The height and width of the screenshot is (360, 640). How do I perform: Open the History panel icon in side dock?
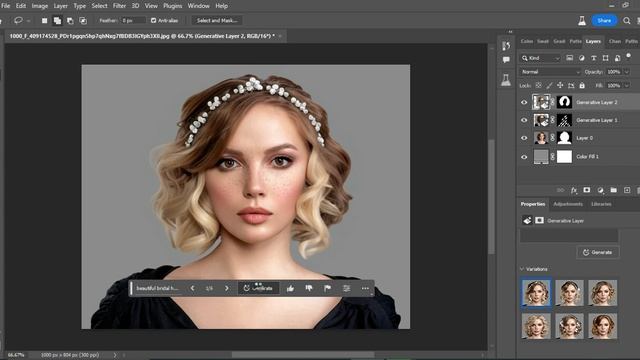click(506, 45)
